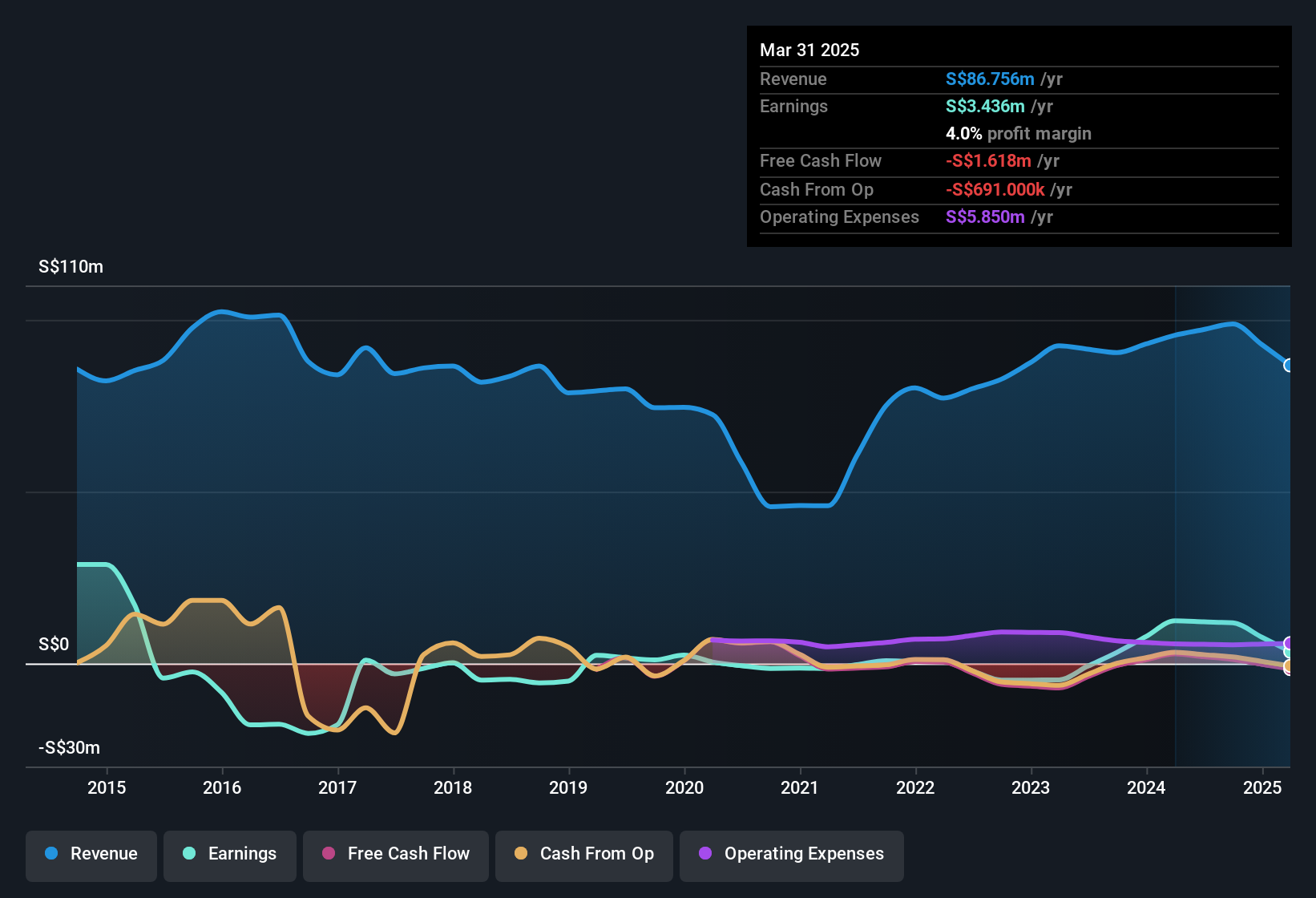Click the 2019 x-axis label

pos(568,787)
